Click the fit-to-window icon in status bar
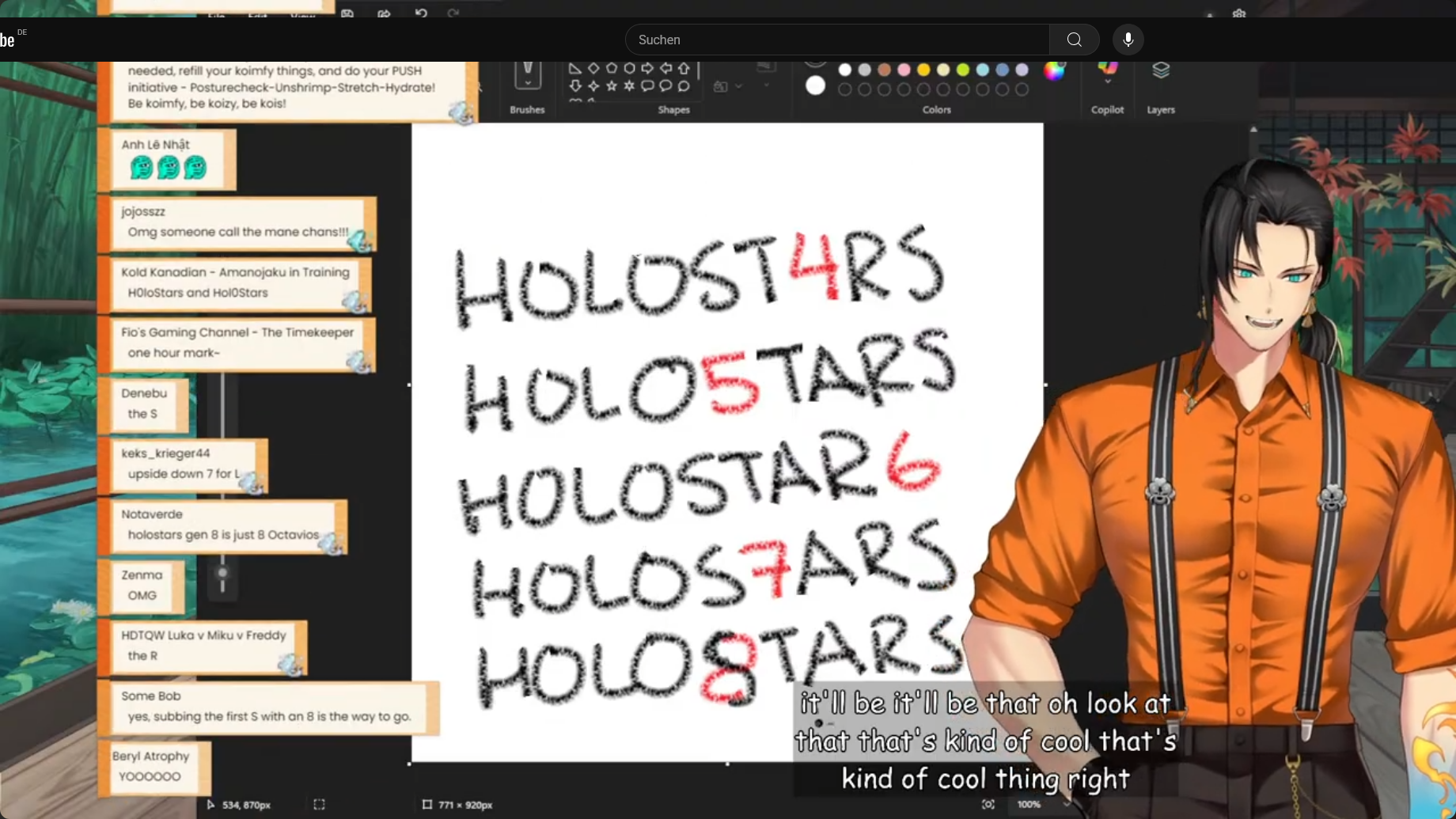The height and width of the screenshot is (819, 1456). (x=988, y=805)
